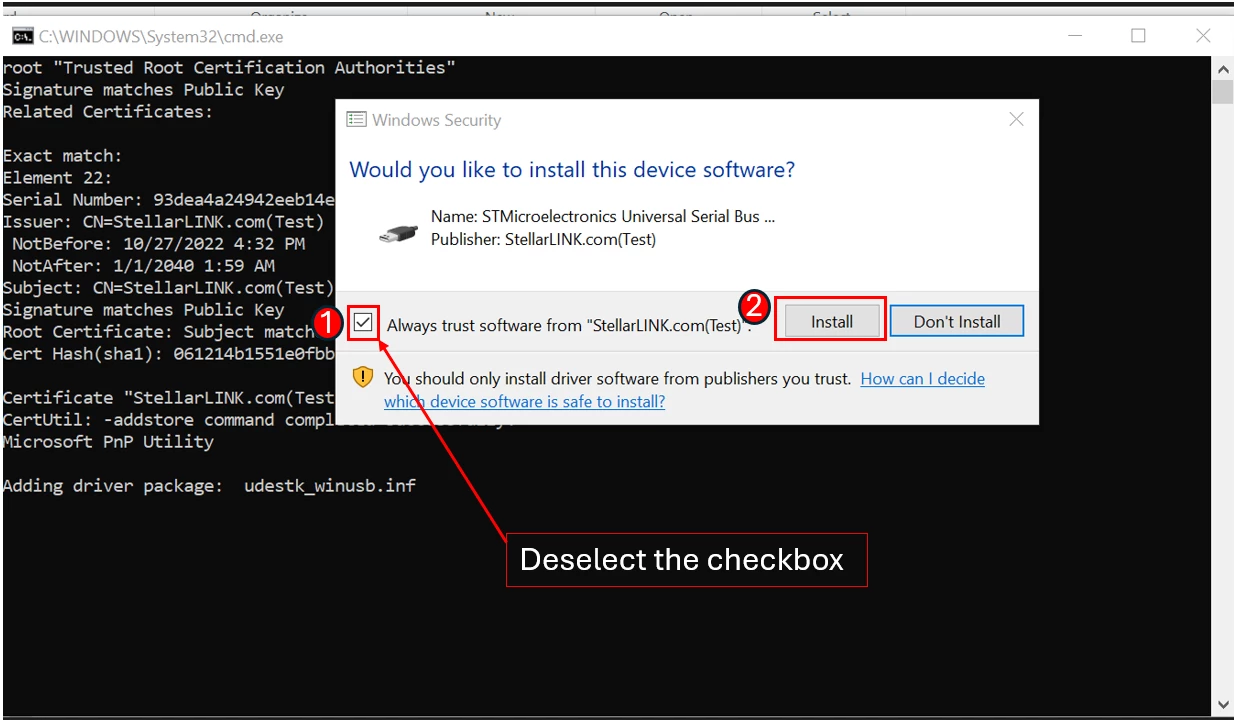This screenshot has height=720, width=1234.
Task: Click the cmd scrollbar down arrow
Action: (x=1222, y=705)
